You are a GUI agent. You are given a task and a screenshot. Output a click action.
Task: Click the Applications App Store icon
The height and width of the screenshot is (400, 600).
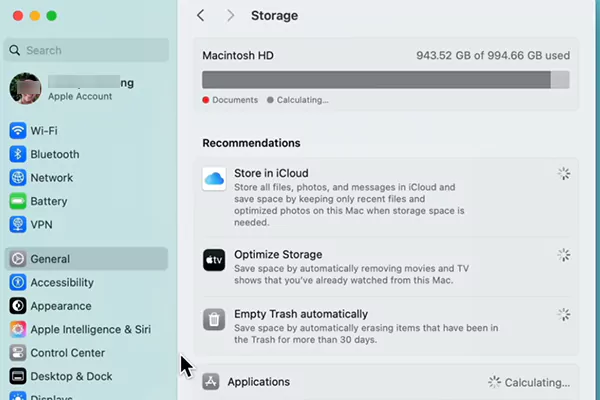pos(210,382)
